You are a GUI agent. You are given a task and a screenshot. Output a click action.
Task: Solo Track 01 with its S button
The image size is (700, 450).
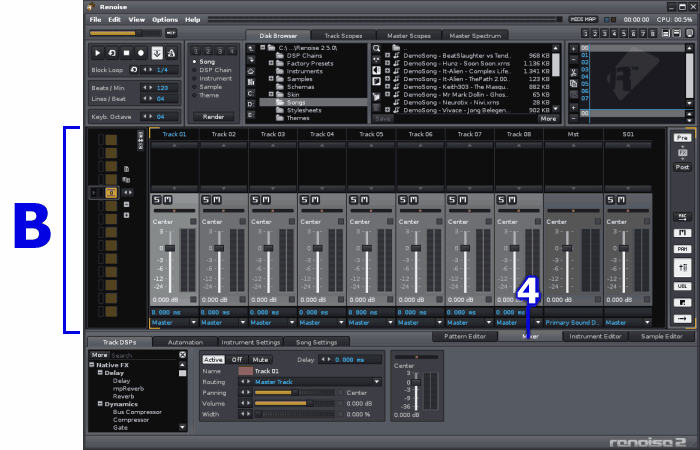(157, 200)
